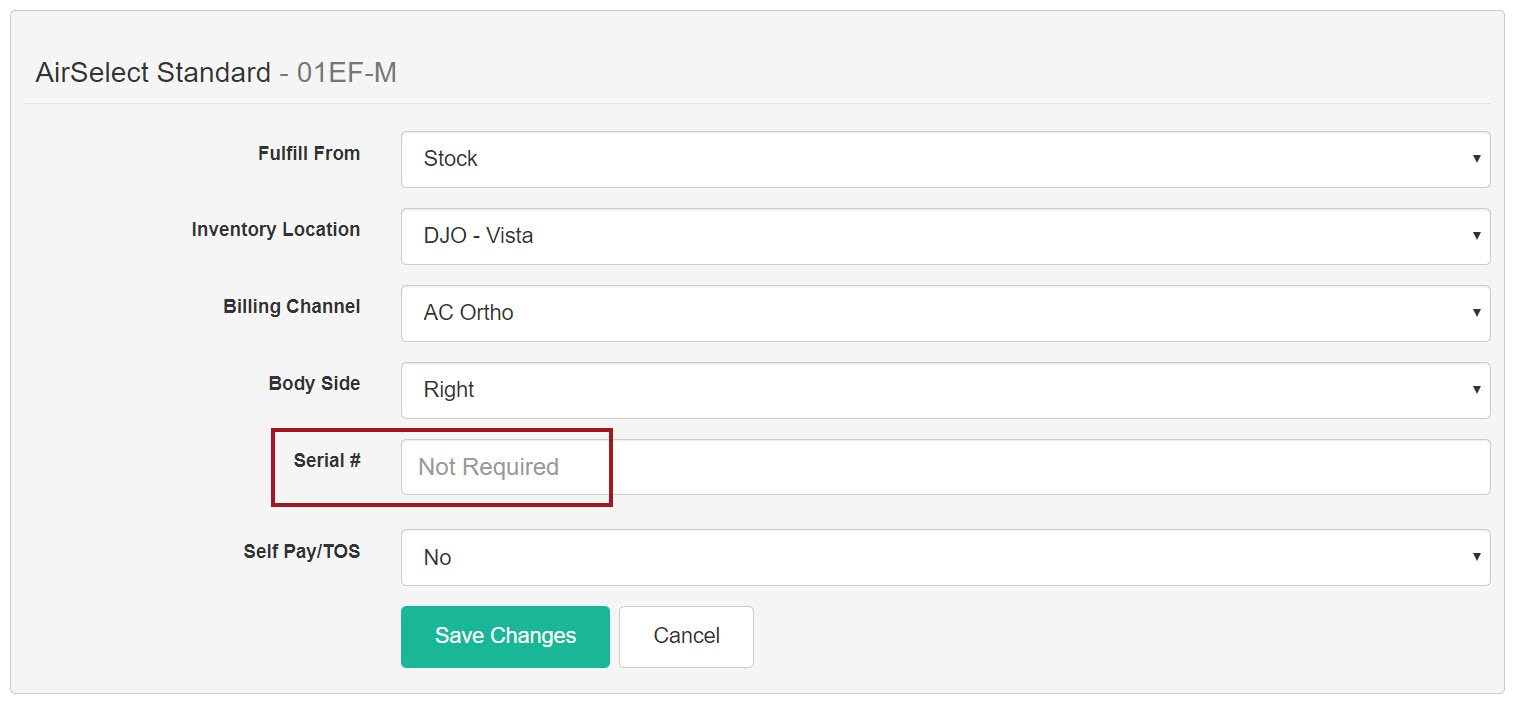Click the arrow on the Fulfill From field

[x=1476, y=159]
